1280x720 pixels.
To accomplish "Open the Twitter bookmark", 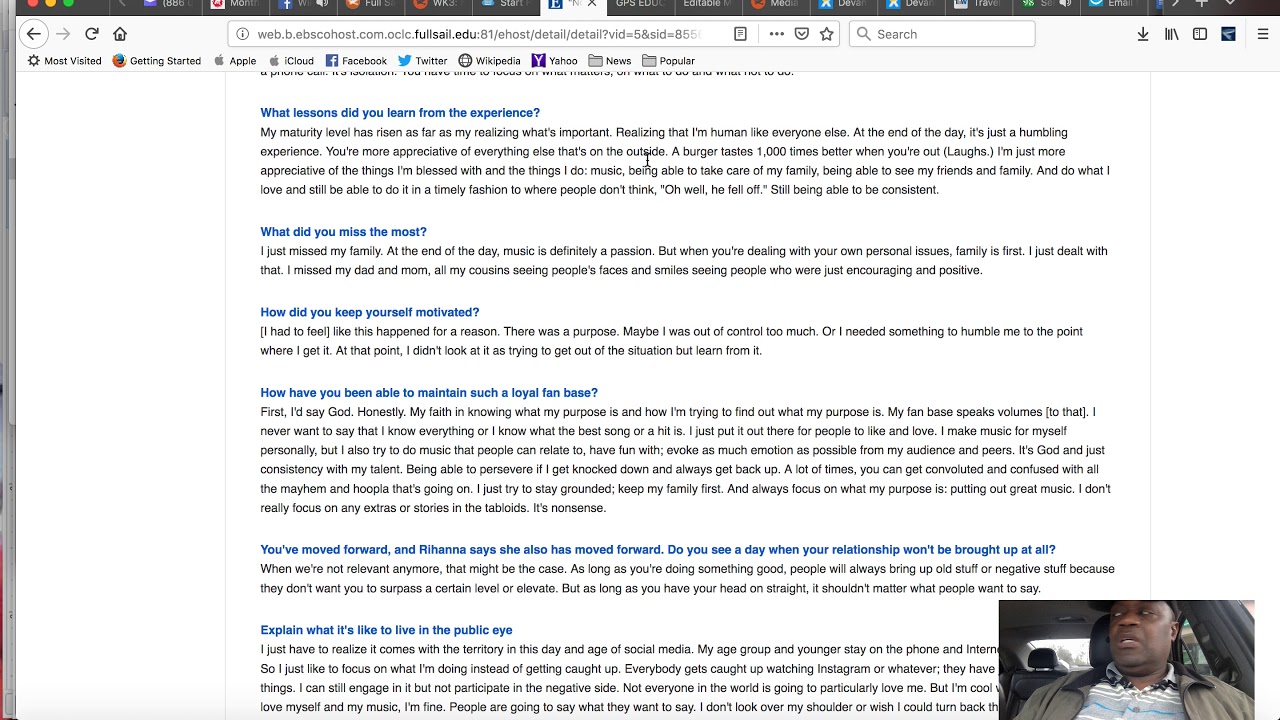I will pyautogui.click(x=422, y=61).
